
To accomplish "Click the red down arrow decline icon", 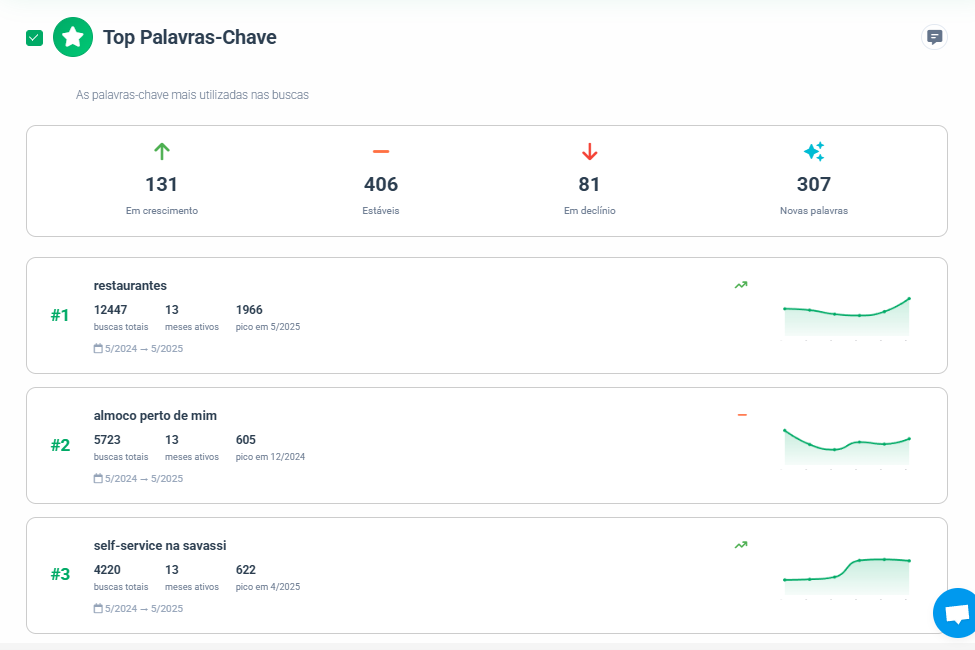I will 589,152.
